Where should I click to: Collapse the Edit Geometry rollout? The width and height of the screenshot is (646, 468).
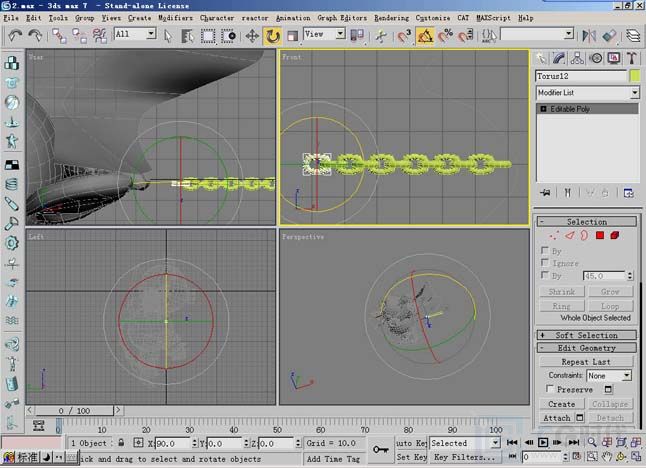pyautogui.click(x=587, y=348)
